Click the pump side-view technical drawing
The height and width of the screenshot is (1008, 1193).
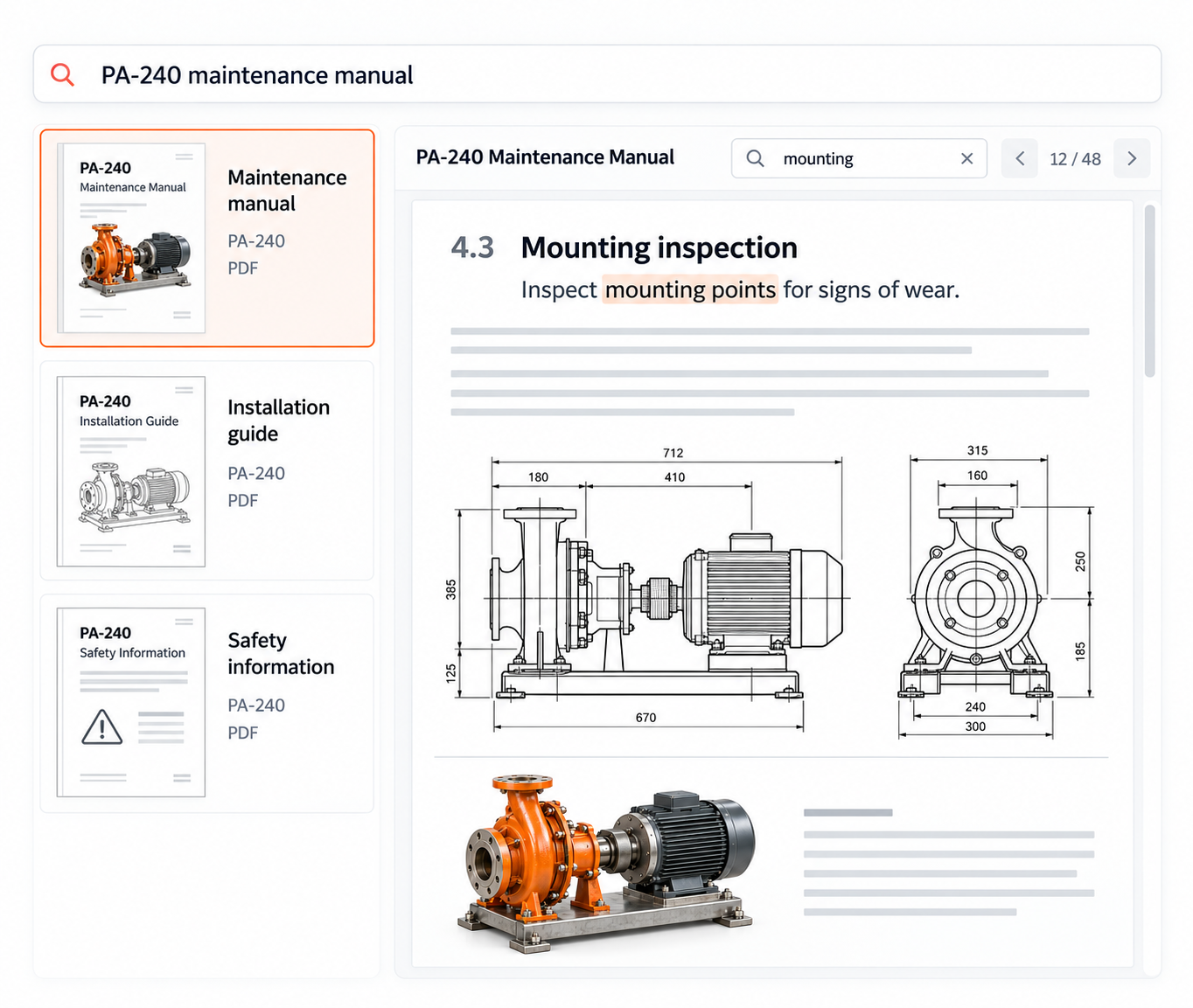coord(647,592)
